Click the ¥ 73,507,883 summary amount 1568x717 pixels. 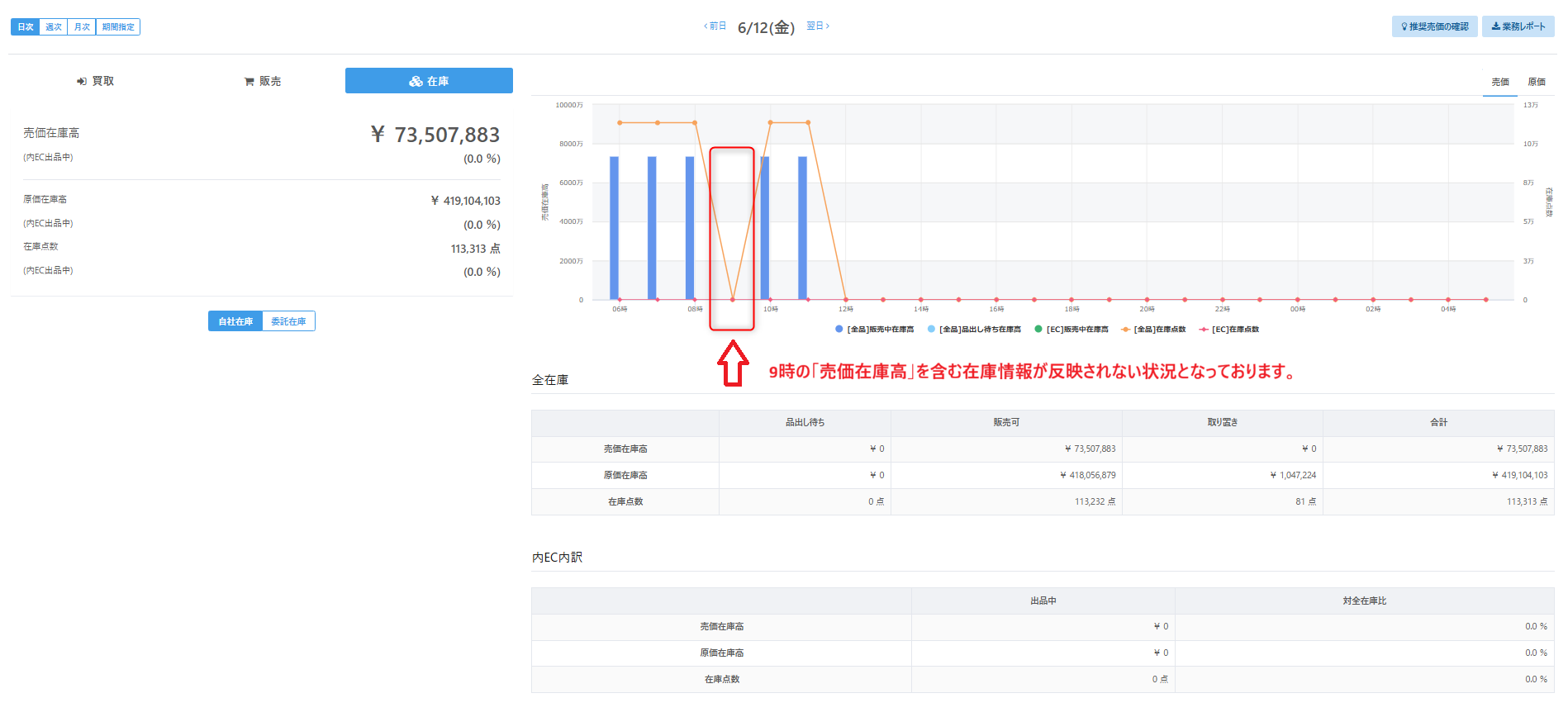(x=435, y=135)
